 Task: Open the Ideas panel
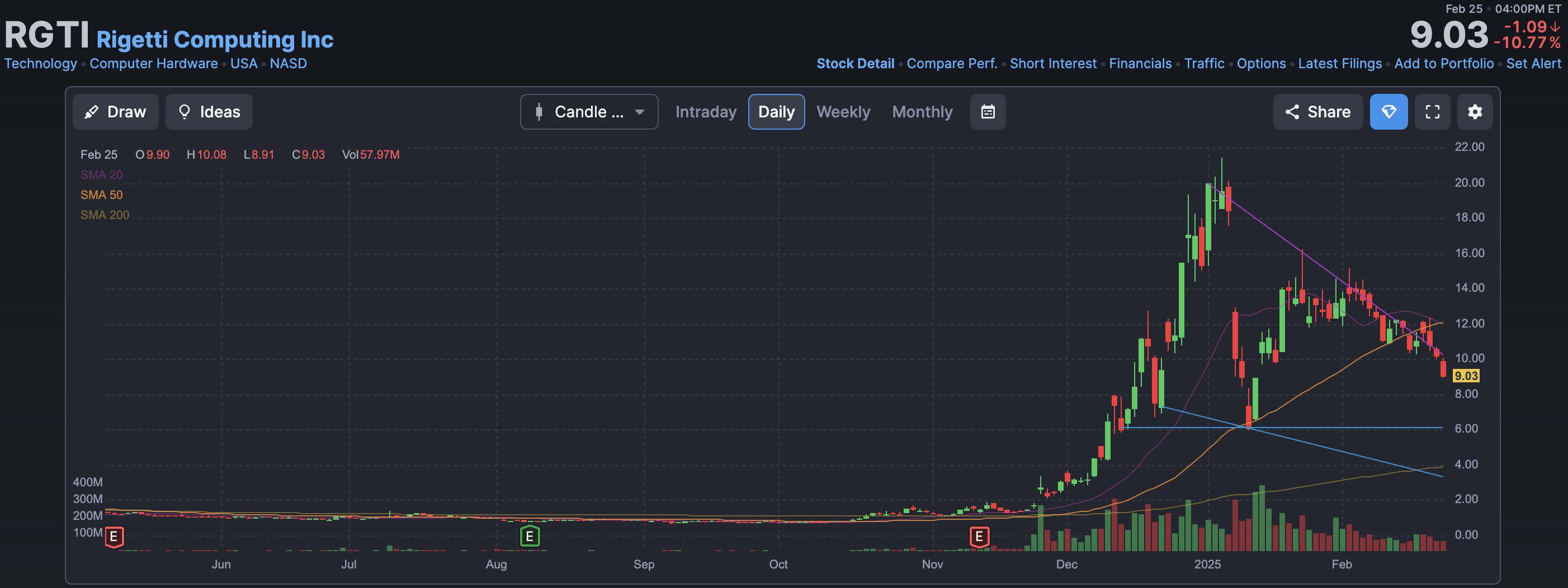point(209,112)
